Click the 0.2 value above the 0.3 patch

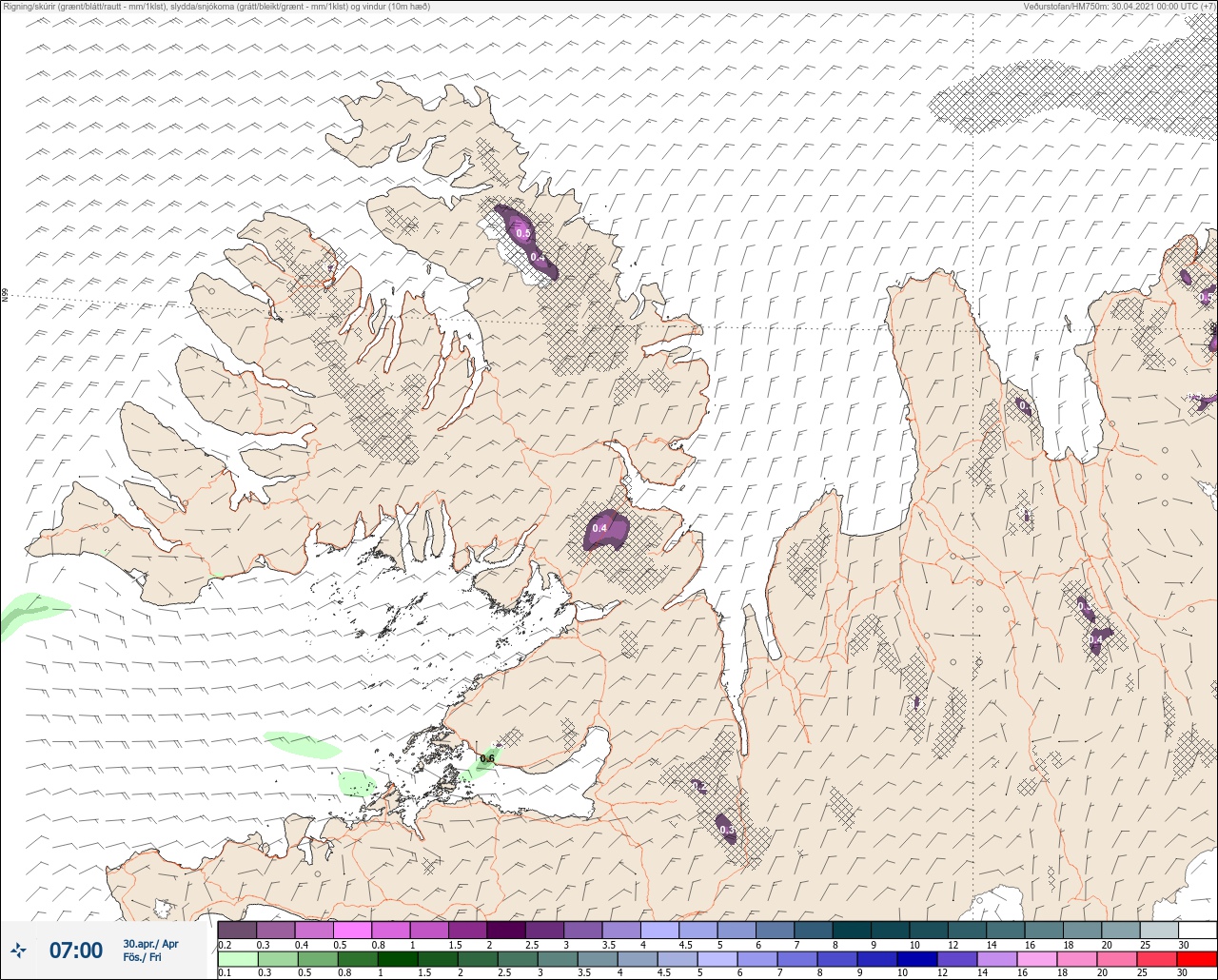(699, 787)
